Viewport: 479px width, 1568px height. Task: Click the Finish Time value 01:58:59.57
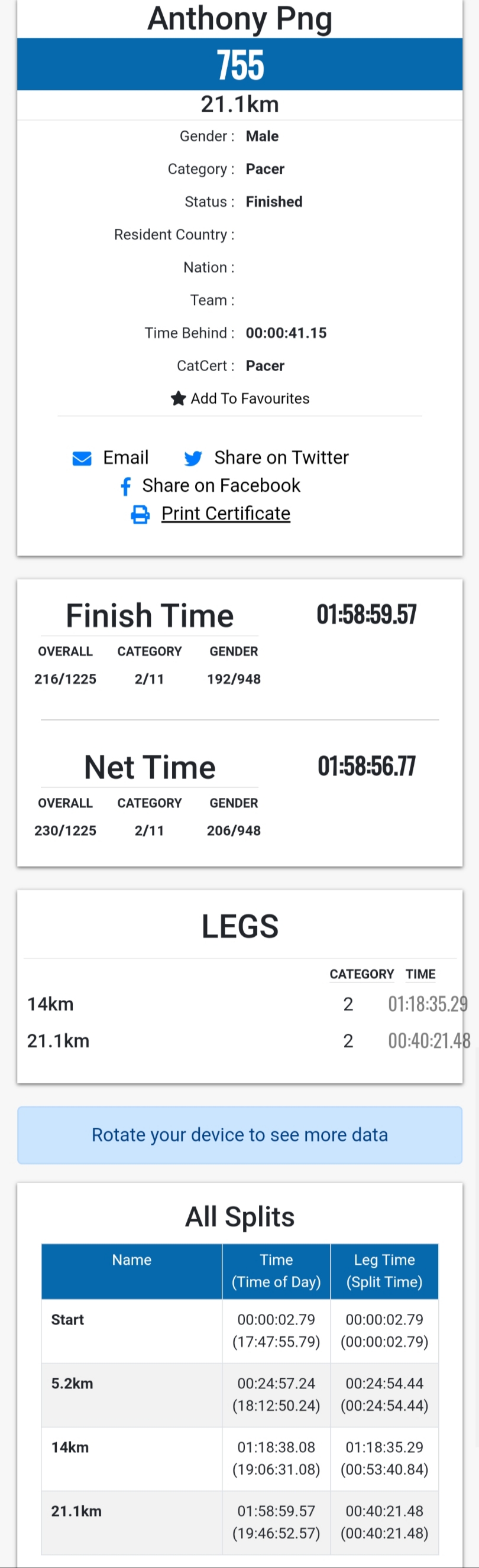point(366,615)
